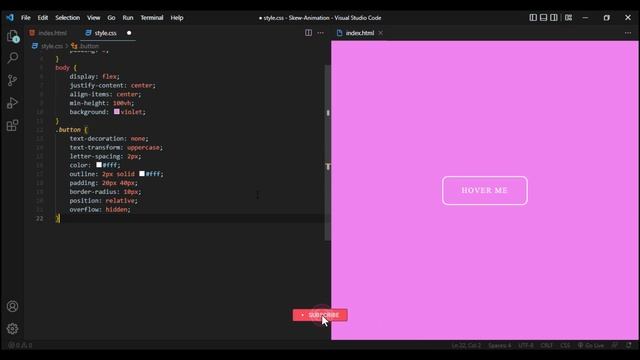640x360 pixels.
Task: Click CSS language mode in status bar
Action: coord(565,345)
